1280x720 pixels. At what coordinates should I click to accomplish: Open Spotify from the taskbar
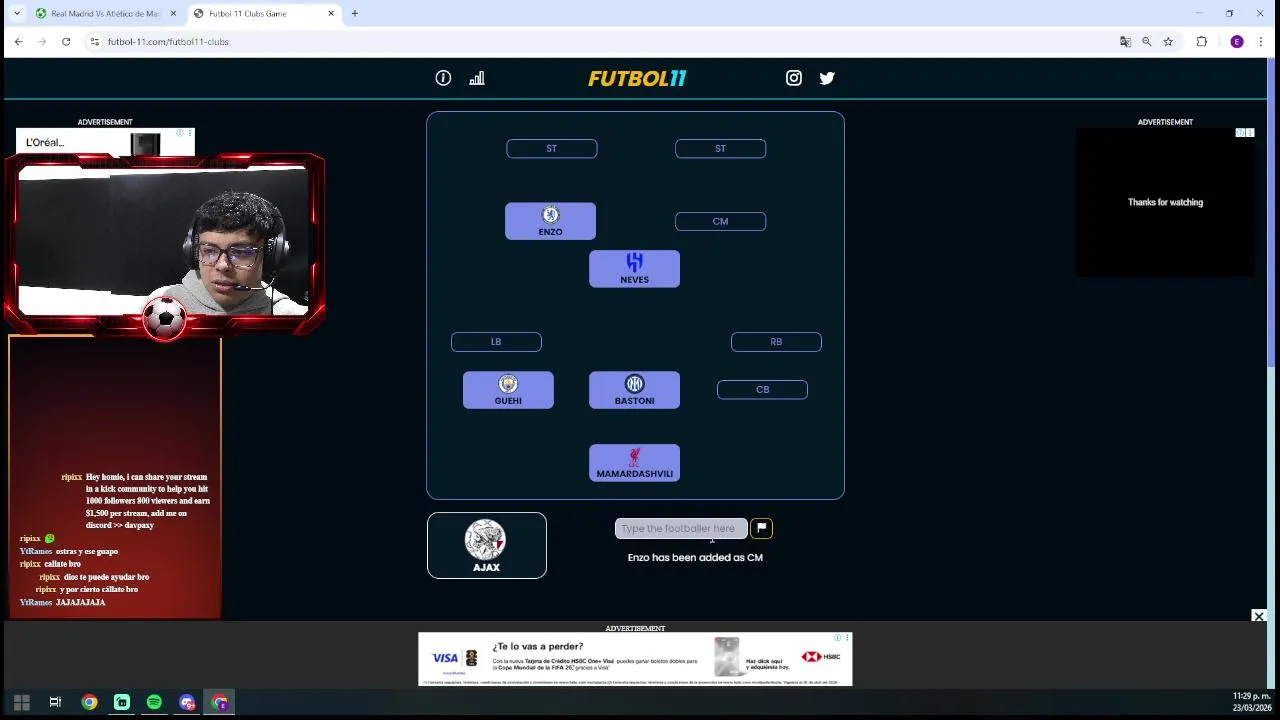154,702
